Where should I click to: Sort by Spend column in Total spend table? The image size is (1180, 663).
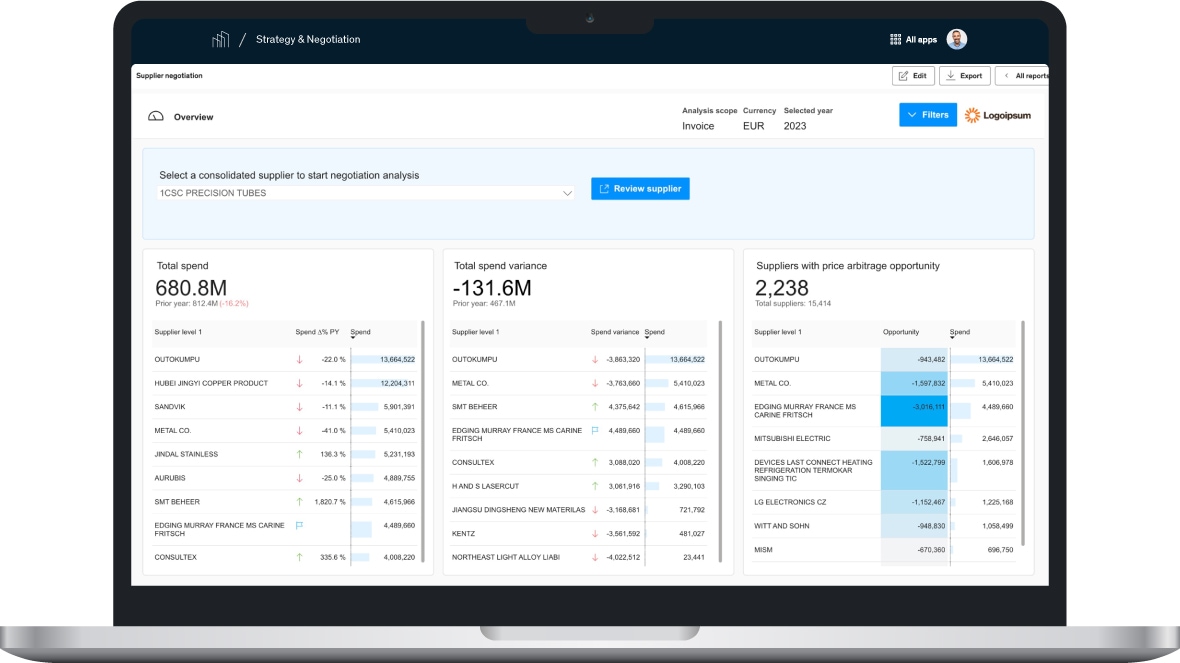(360, 332)
